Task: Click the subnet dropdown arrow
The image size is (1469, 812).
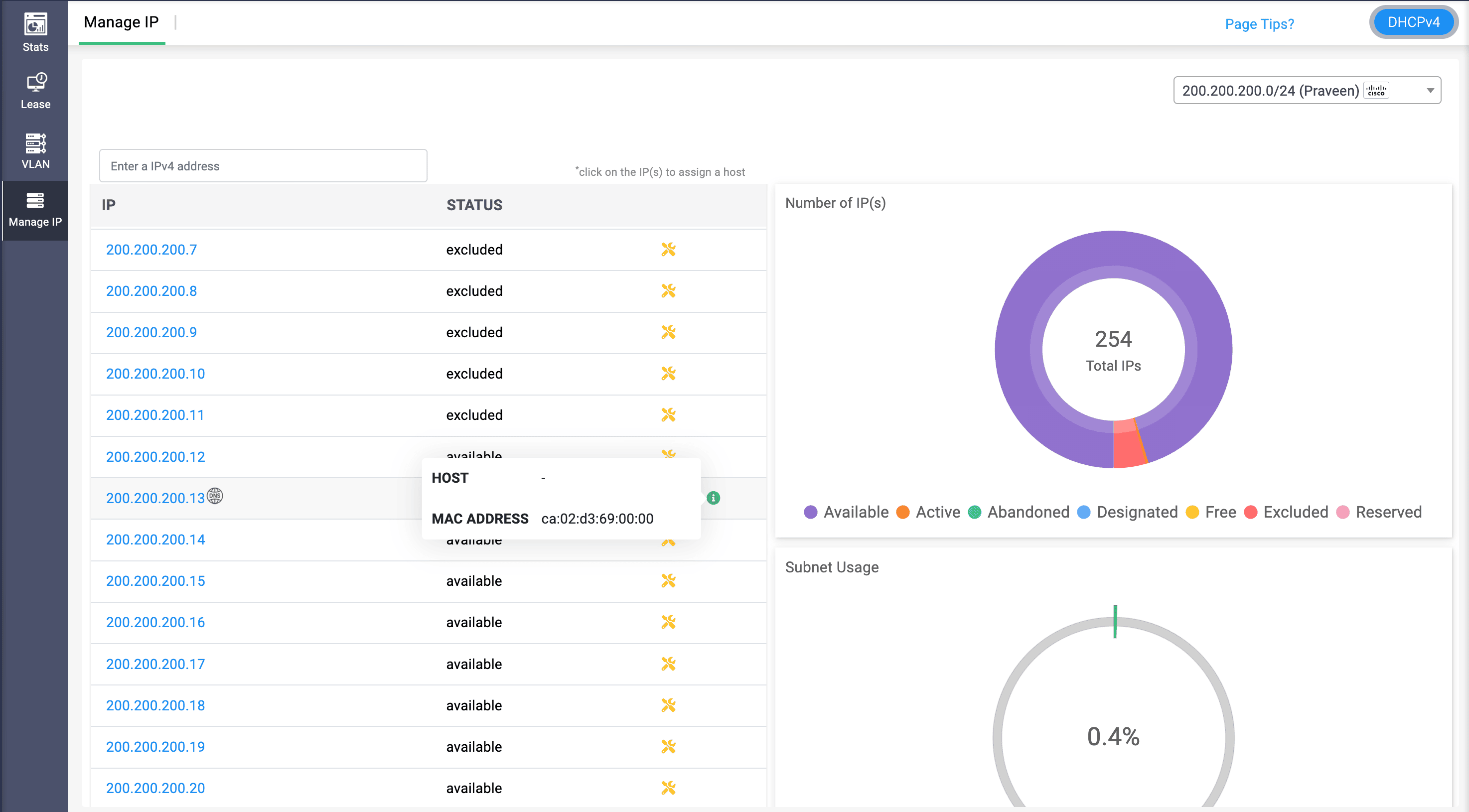Action: 1430,91
